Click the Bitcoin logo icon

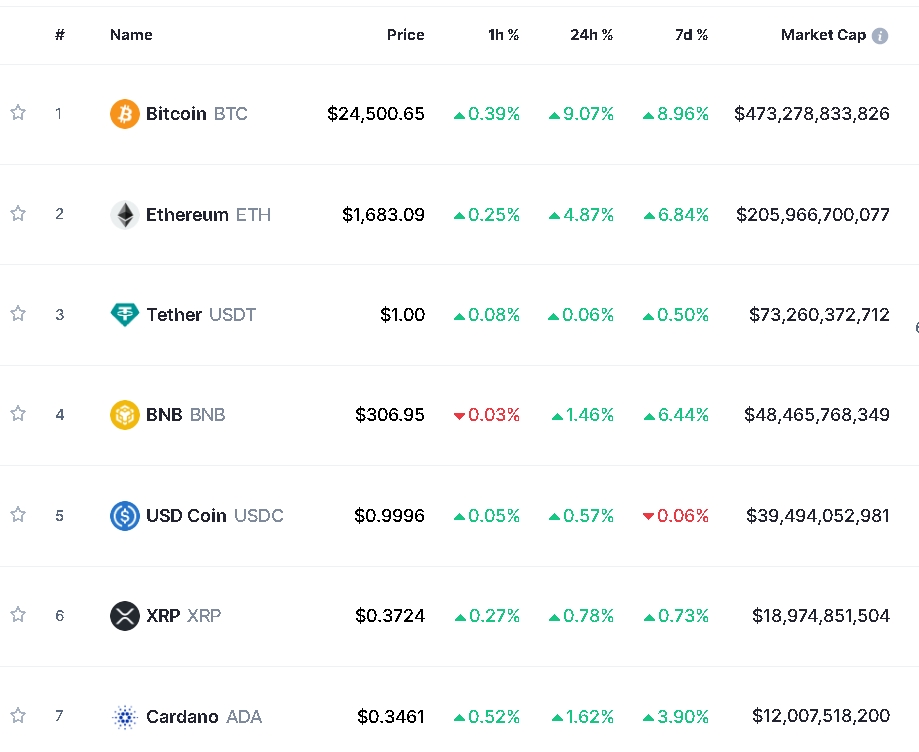pyautogui.click(x=125, y=114)
